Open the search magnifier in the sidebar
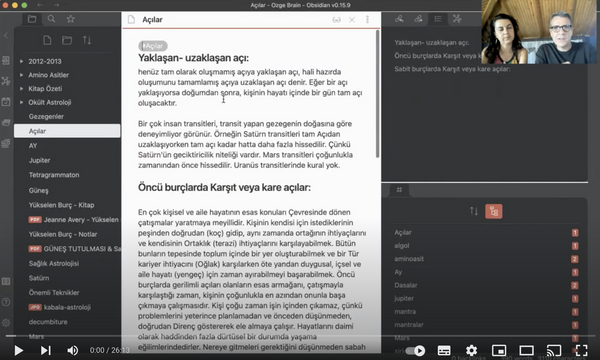This screenshot has width=600, height=360. (x=51, y=19)
